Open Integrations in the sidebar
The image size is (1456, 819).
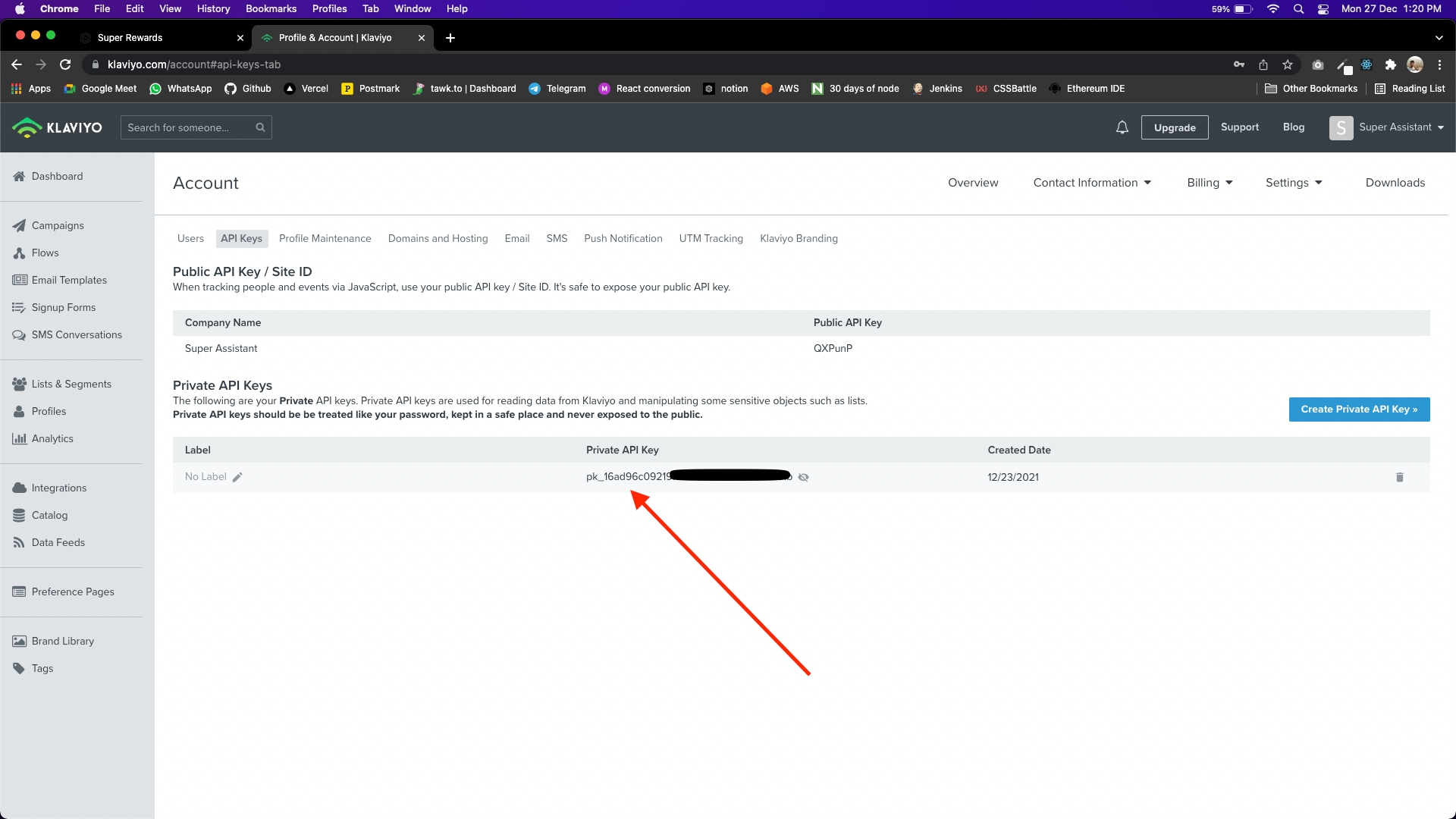58,488
